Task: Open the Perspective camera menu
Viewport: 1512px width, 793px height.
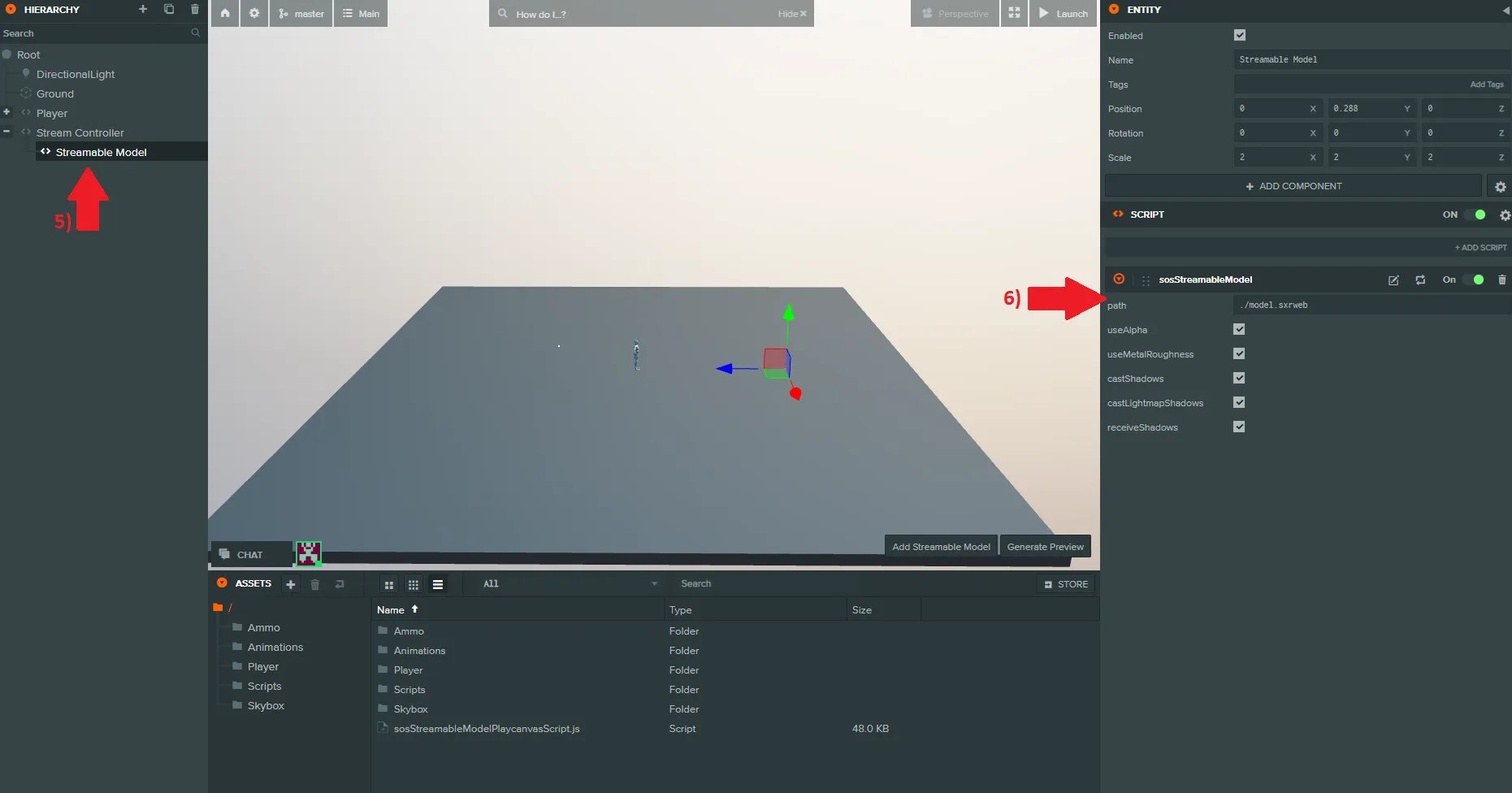Action: click(955, 14)
